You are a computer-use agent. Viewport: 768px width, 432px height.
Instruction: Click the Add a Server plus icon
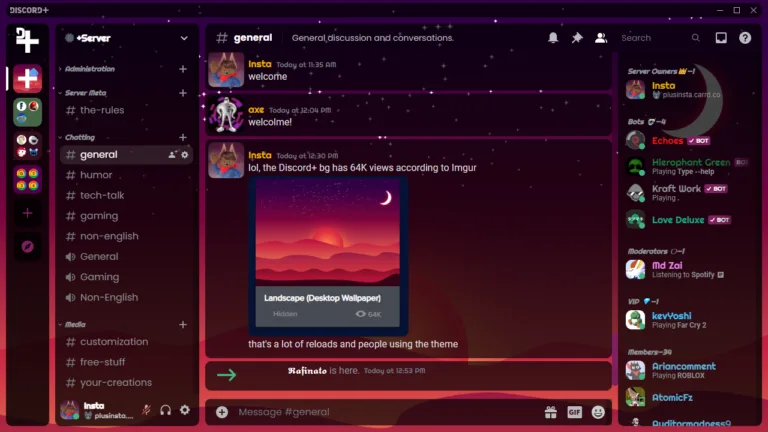27,213
